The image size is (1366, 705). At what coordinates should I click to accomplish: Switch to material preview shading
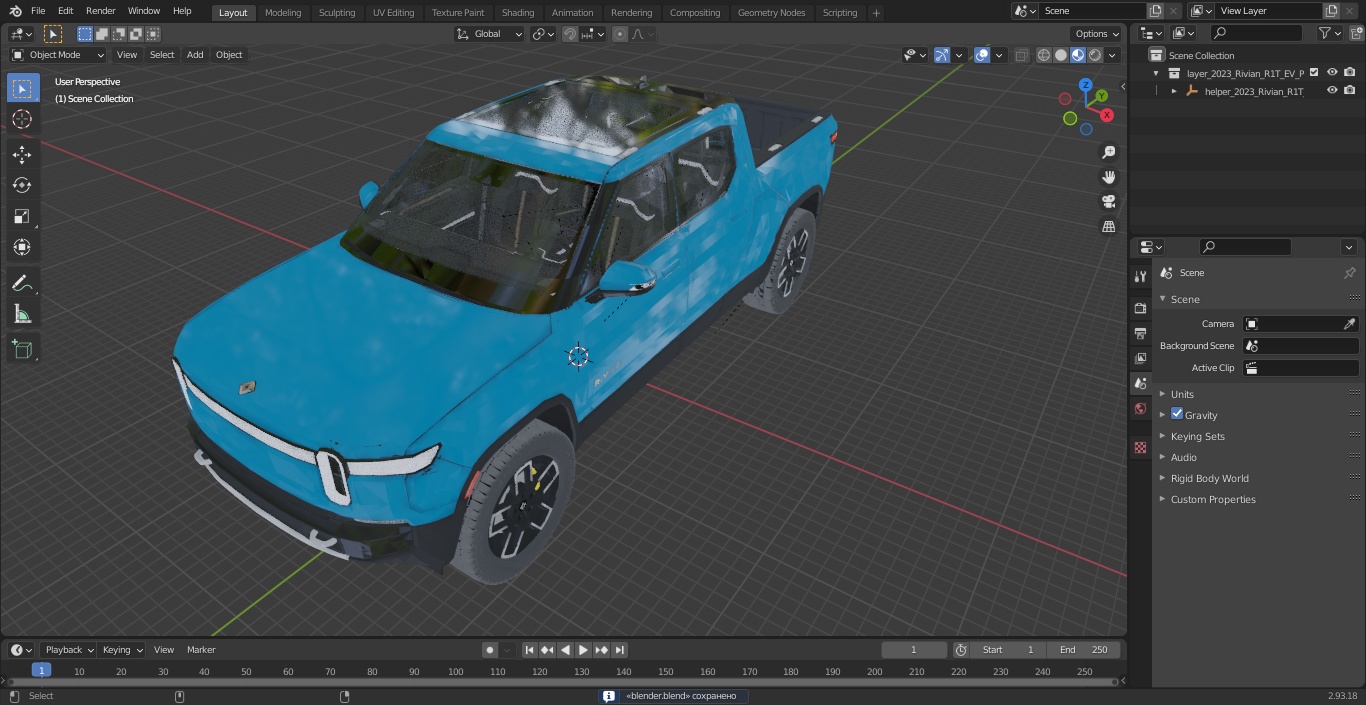coord(1078,55)
